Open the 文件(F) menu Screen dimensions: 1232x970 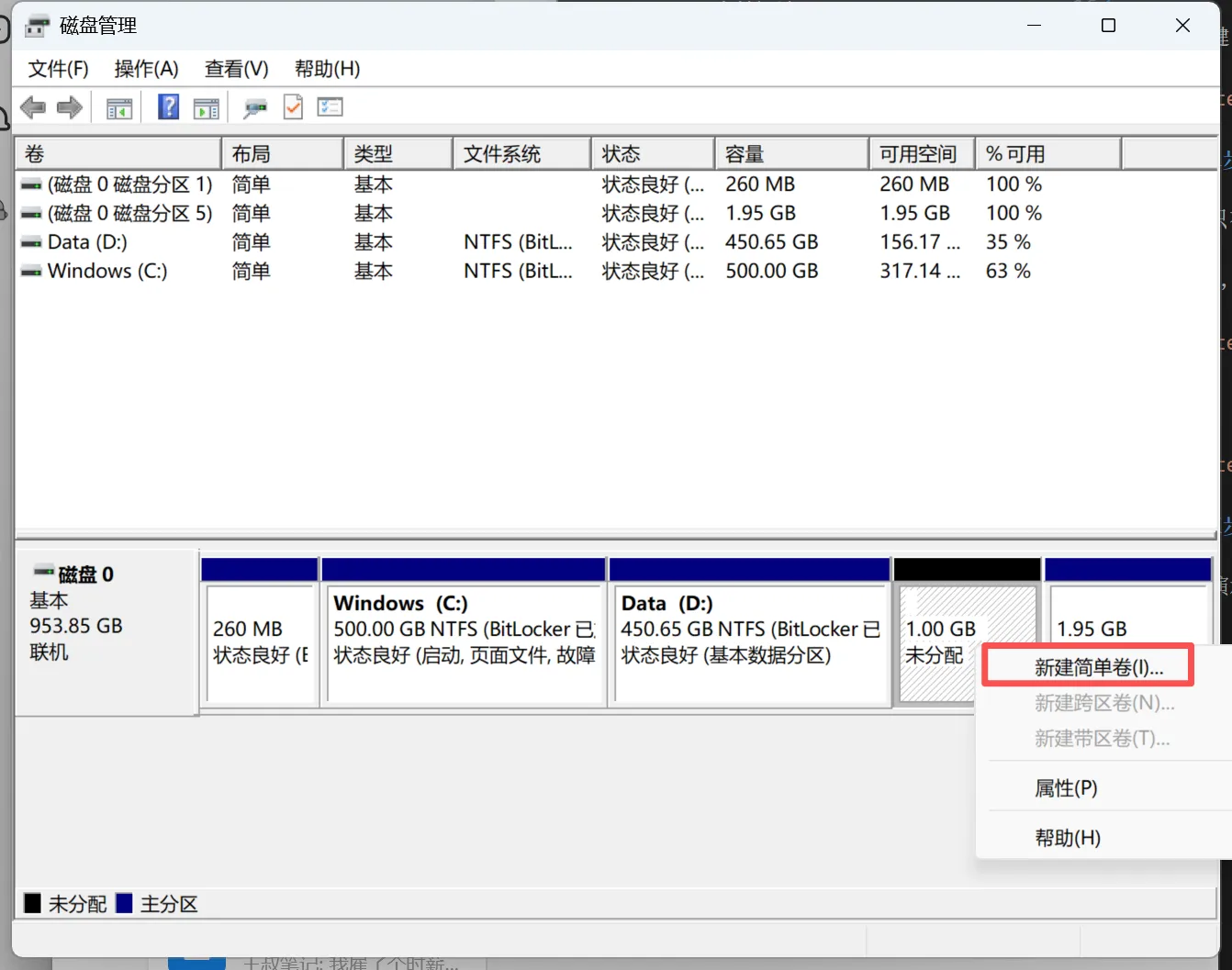pos(58,69)
